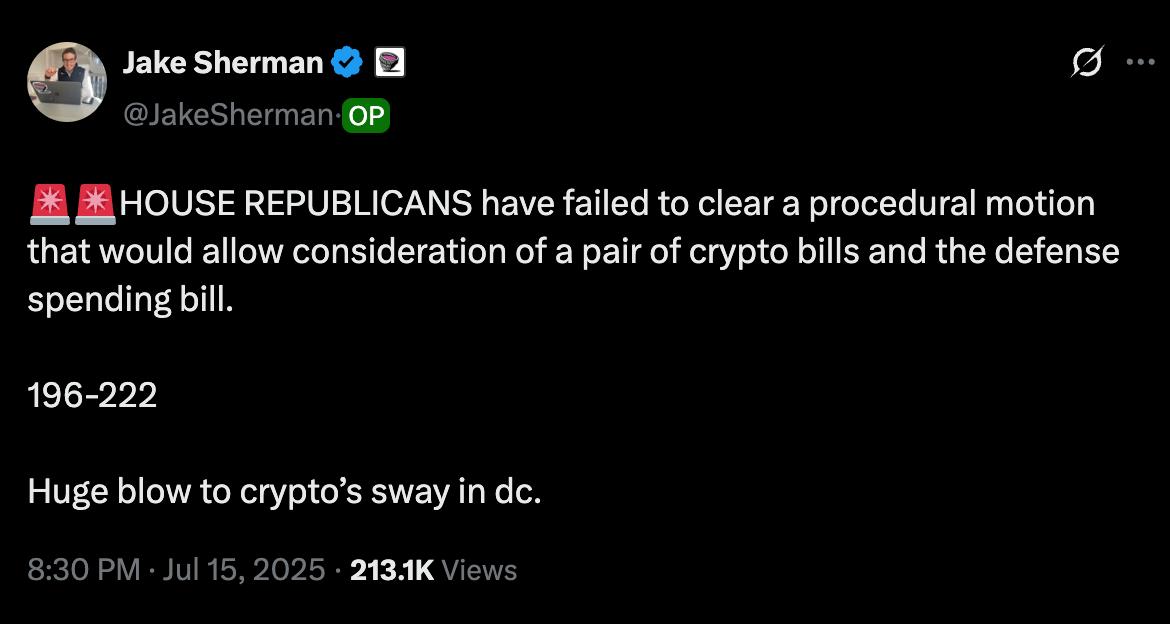Click the word Views in footer
This screenshot has width=1170, height=624.
(480, 570)
